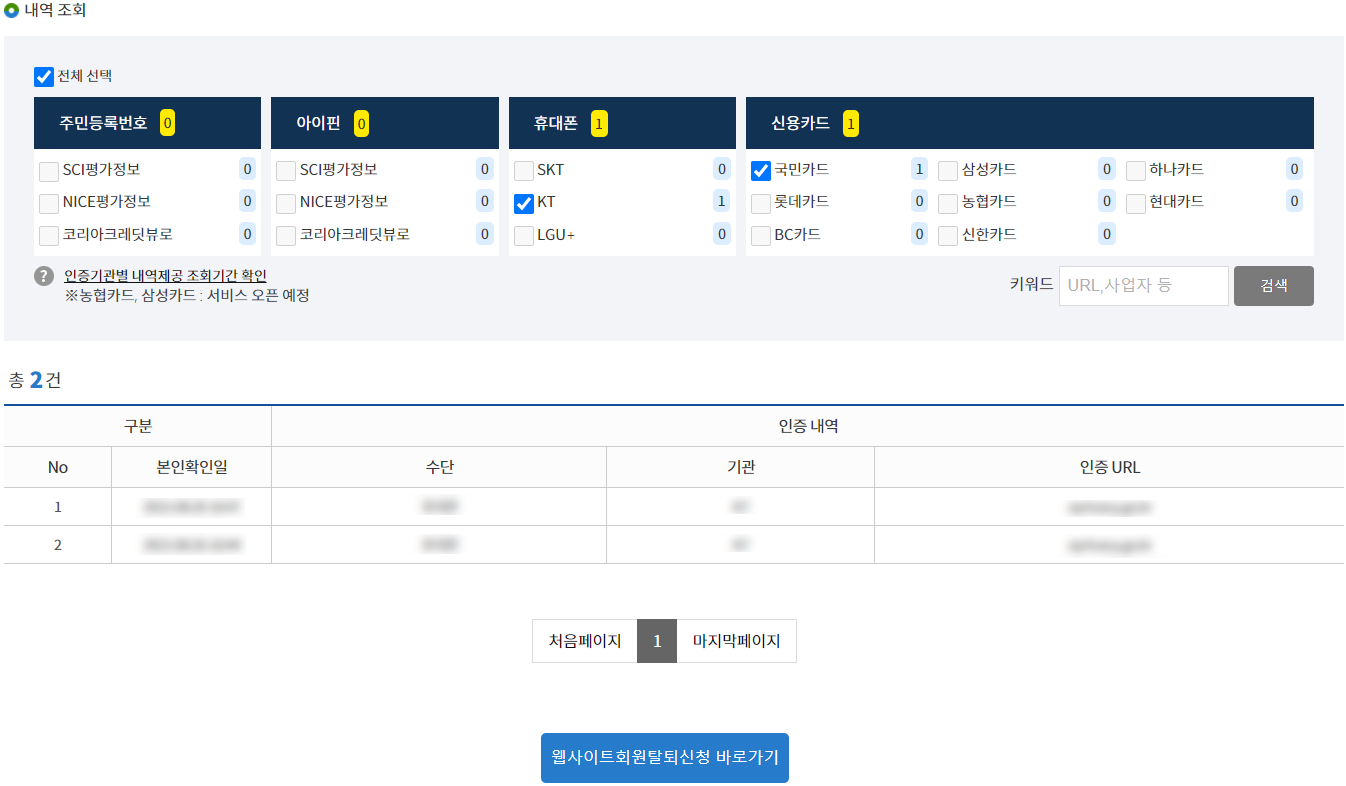Click the count 0 in the 신한카드 row
This screenshot has height=786, width=1346.
click(x=1107, y=234)
